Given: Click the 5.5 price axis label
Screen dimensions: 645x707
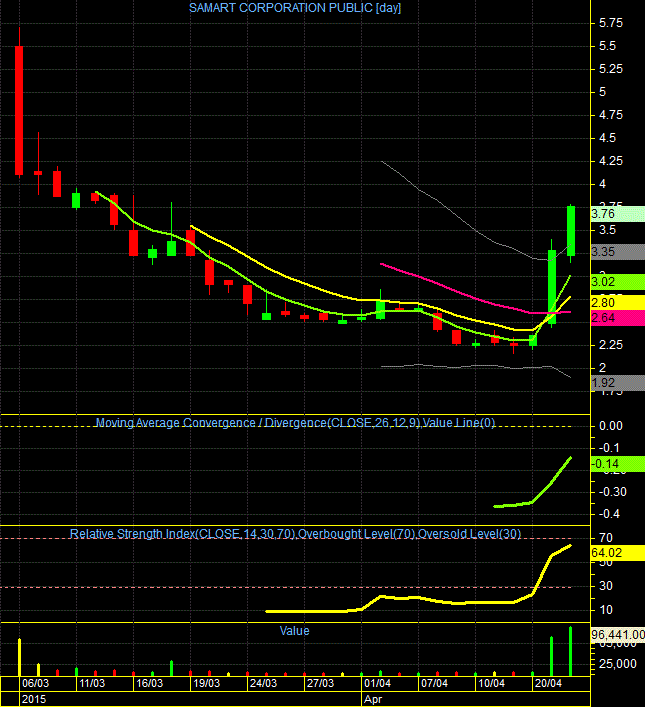Looking at the screenshot, I should pyautogui.click(x=607, y=46).
